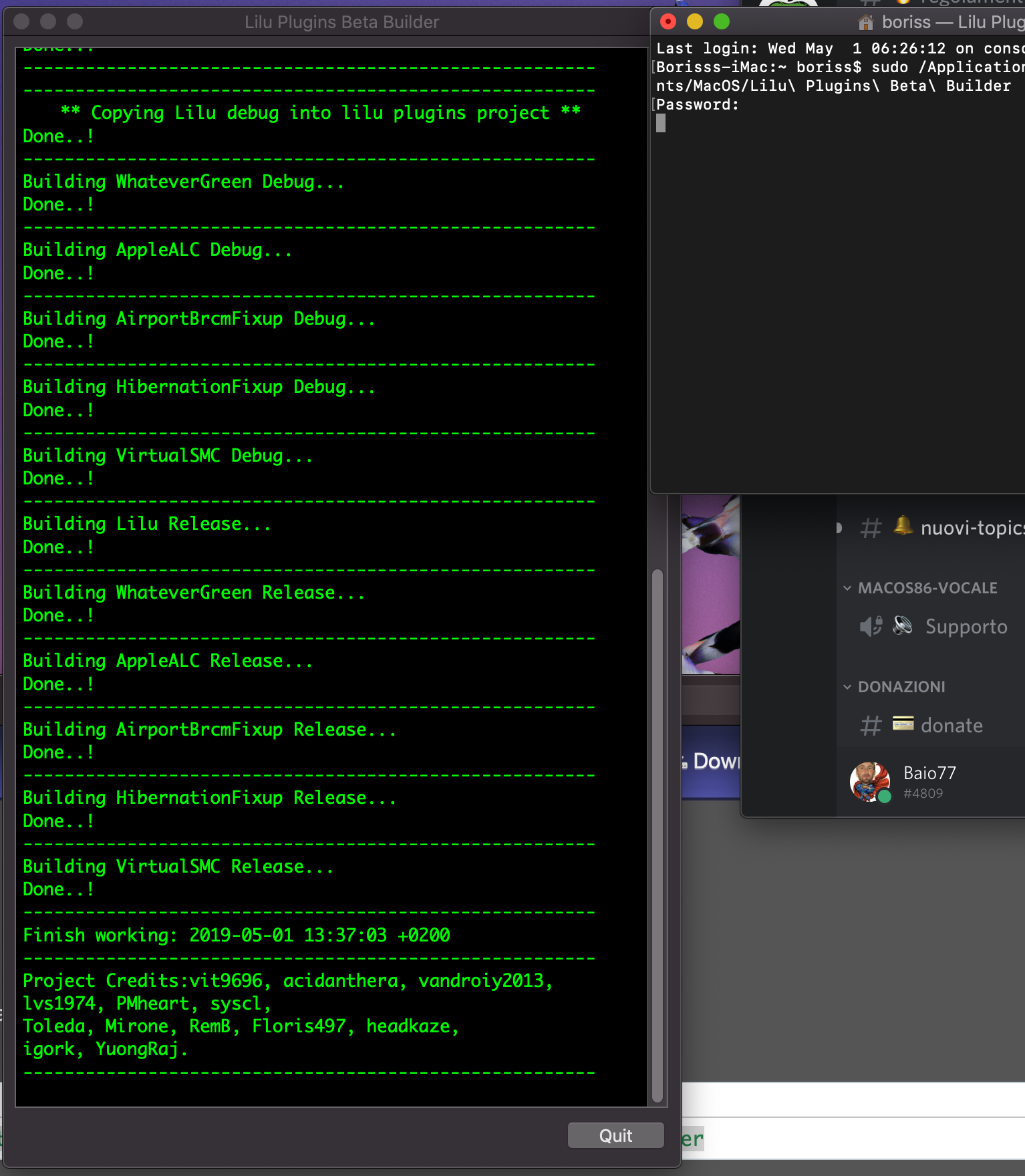
Task: Click the 'Toleda, Mirone, RemB' credits line
Action: [x=241, y=1026]
